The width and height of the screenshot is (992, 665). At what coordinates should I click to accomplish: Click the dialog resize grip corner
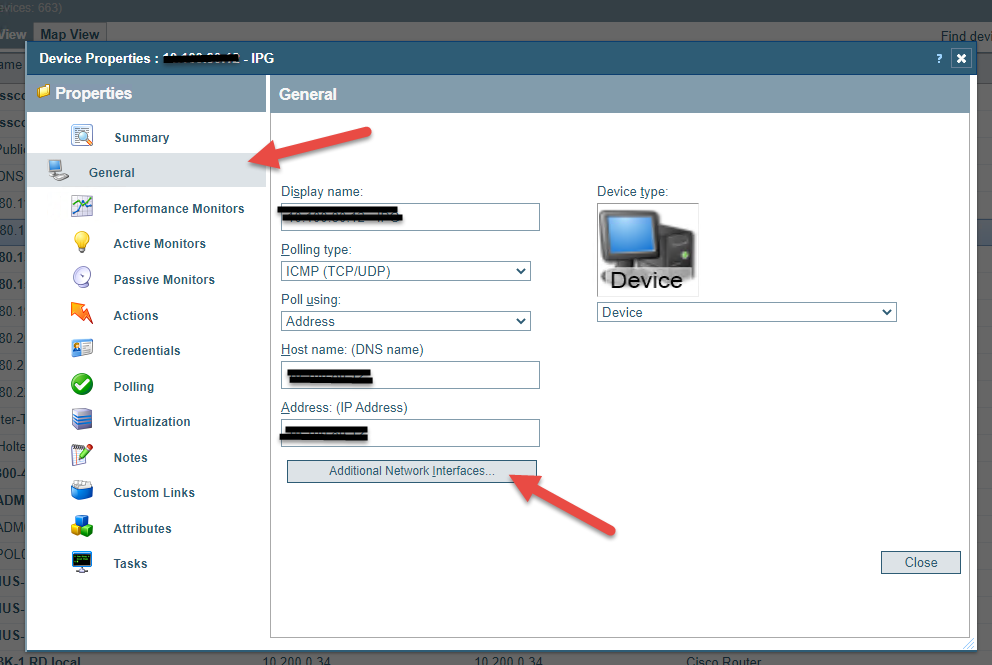(969, 643)
